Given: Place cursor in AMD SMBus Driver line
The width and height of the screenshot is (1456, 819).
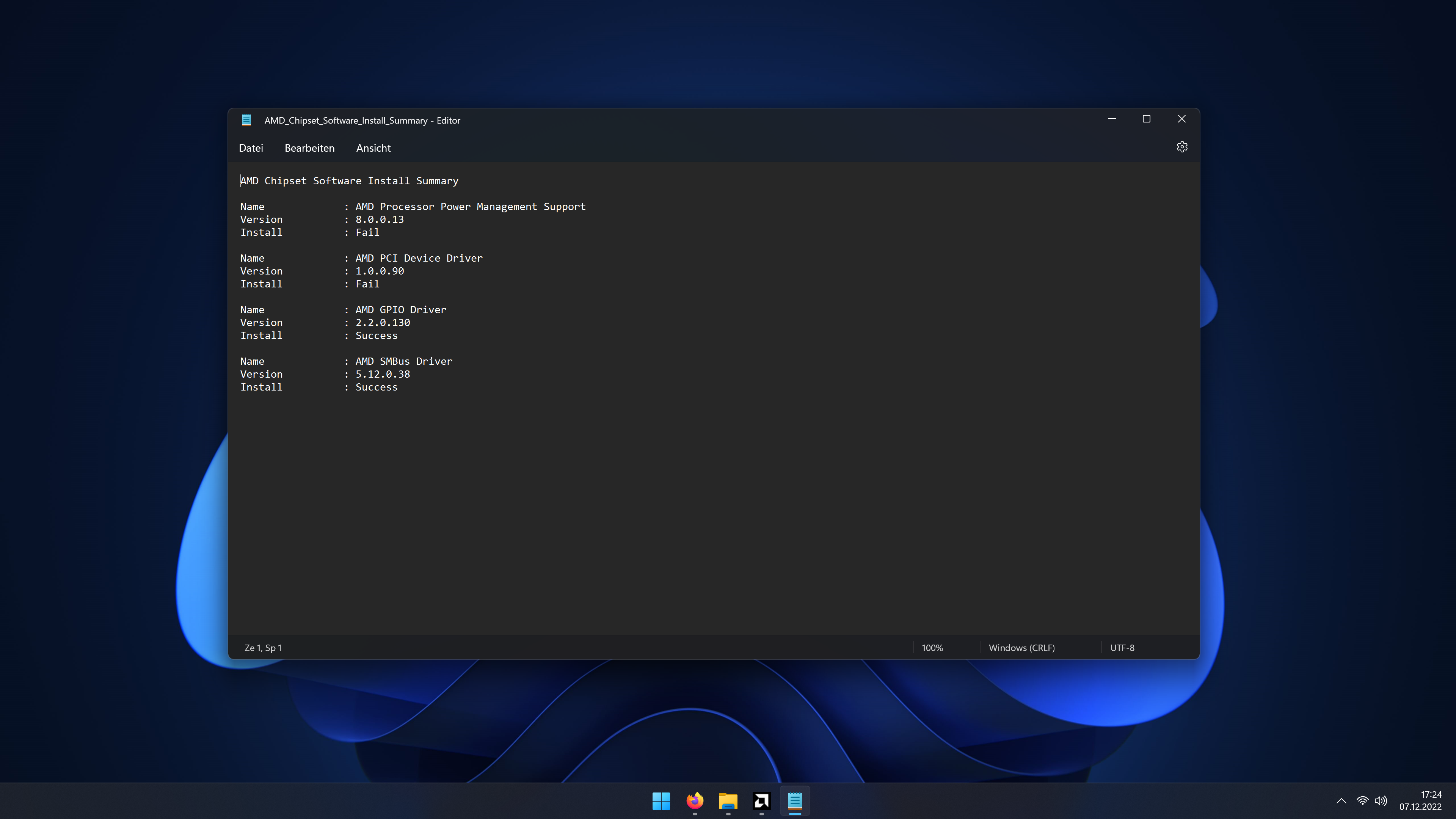Looking at the screenshot, I should tap(403, 361).
